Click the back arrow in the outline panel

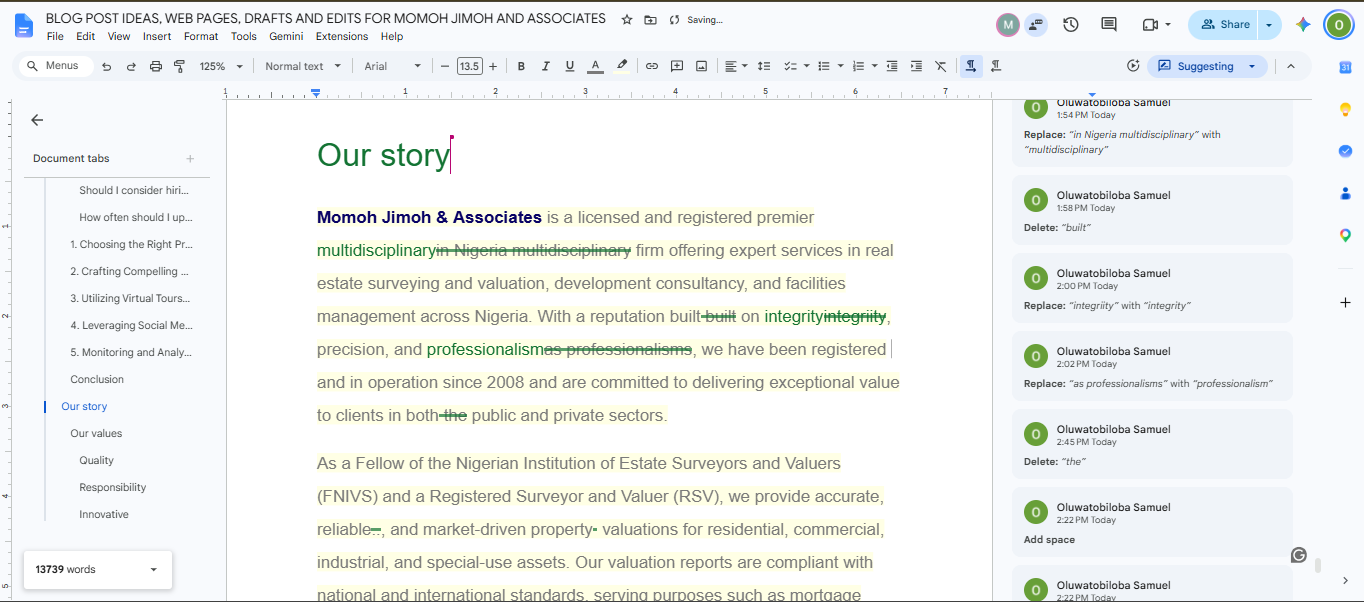pos(37,120)
